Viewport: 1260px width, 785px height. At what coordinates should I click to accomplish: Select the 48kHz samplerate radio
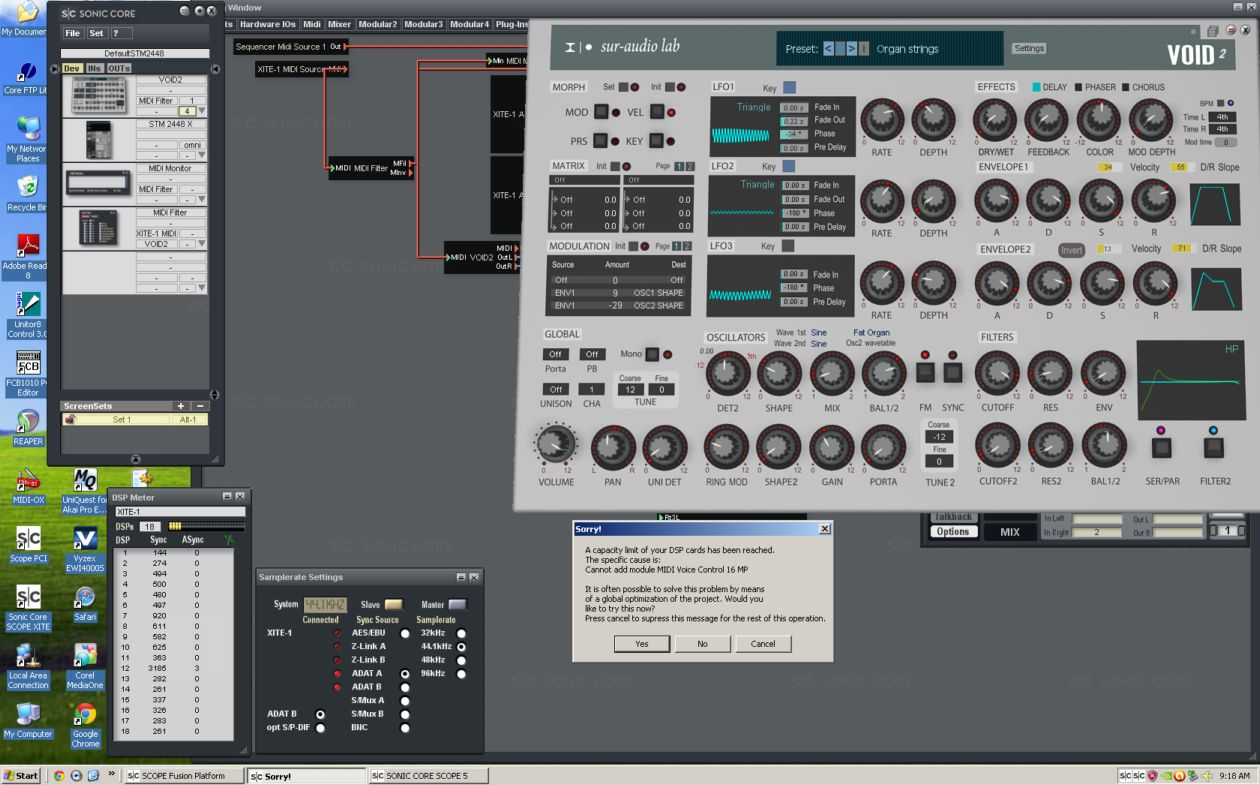click(461, 660)
